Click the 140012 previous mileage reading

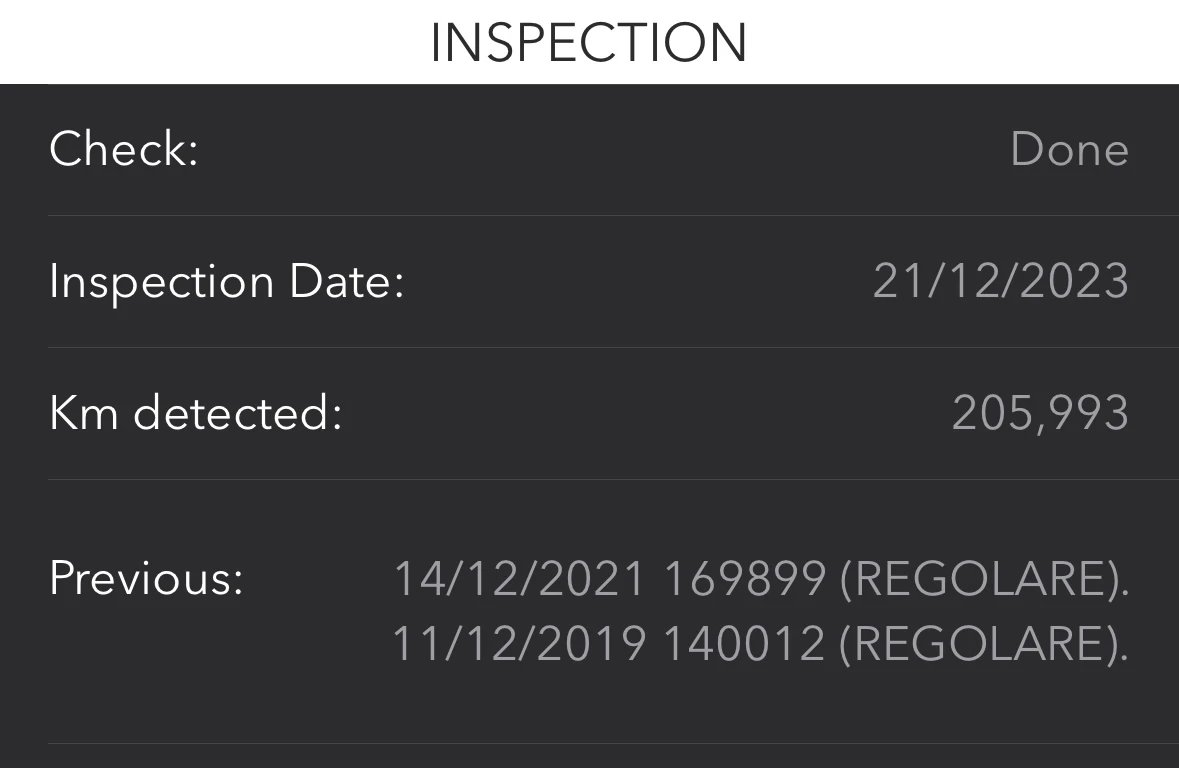tap(744, 644)
